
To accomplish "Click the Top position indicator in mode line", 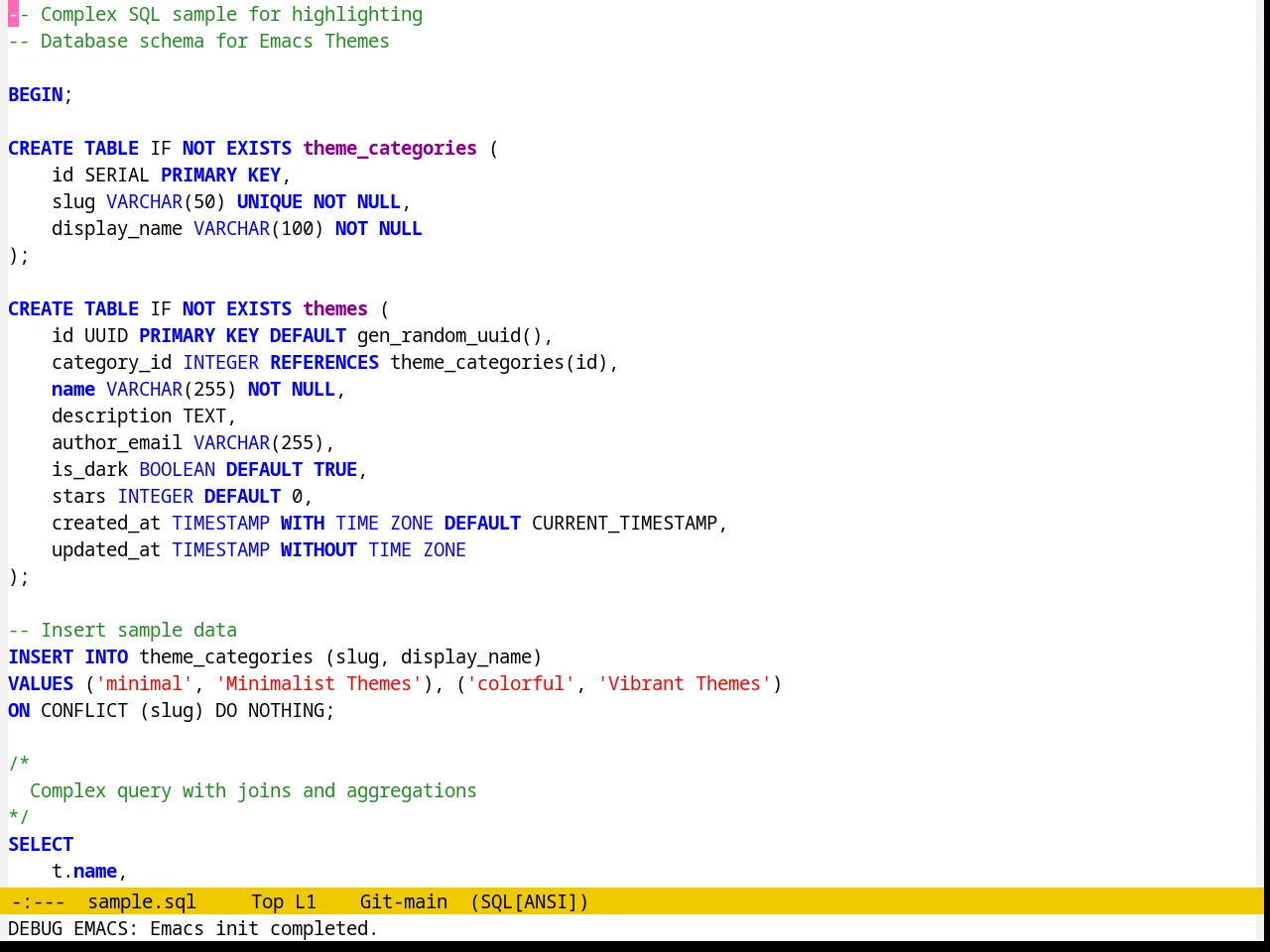I will (x=268, y=901).
